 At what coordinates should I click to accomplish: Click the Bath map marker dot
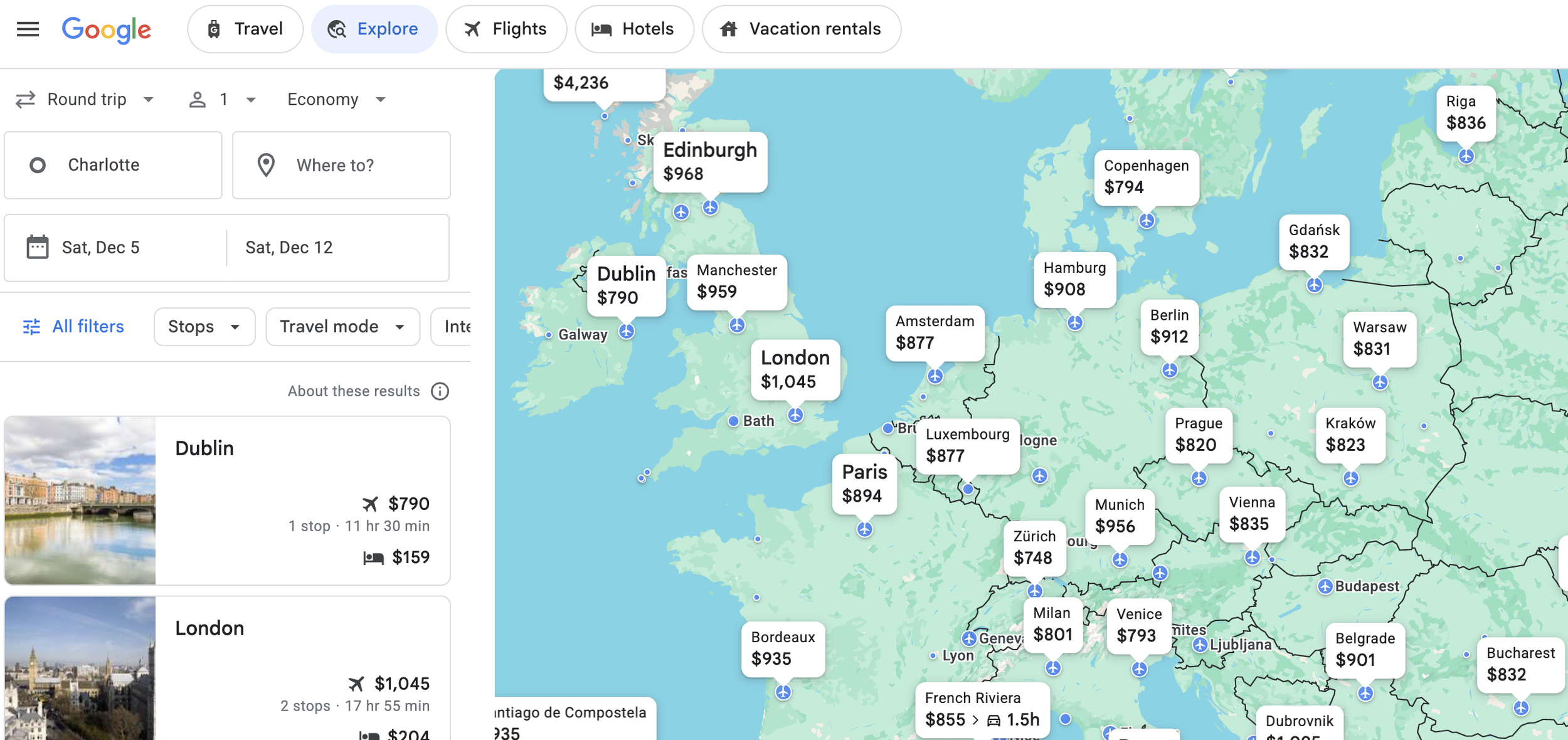(733, 421)
